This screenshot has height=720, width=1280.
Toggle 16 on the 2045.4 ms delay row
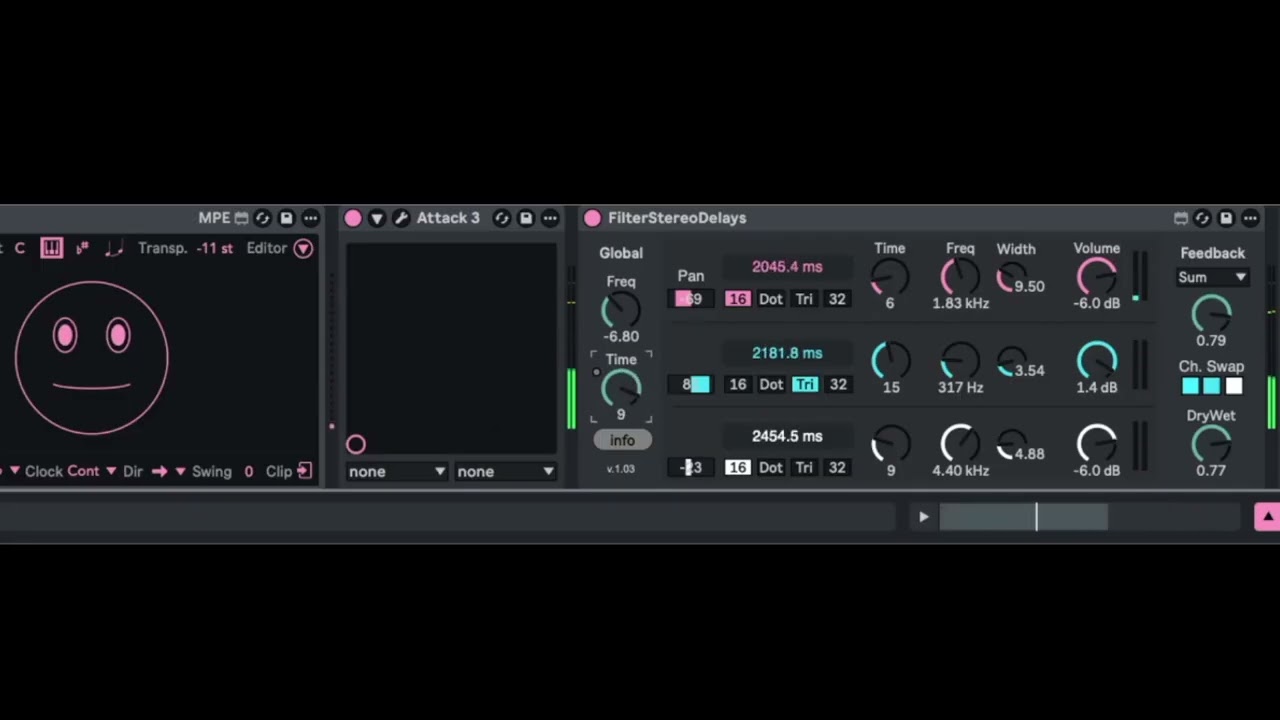pyautogui.click(x=737, y=299)
